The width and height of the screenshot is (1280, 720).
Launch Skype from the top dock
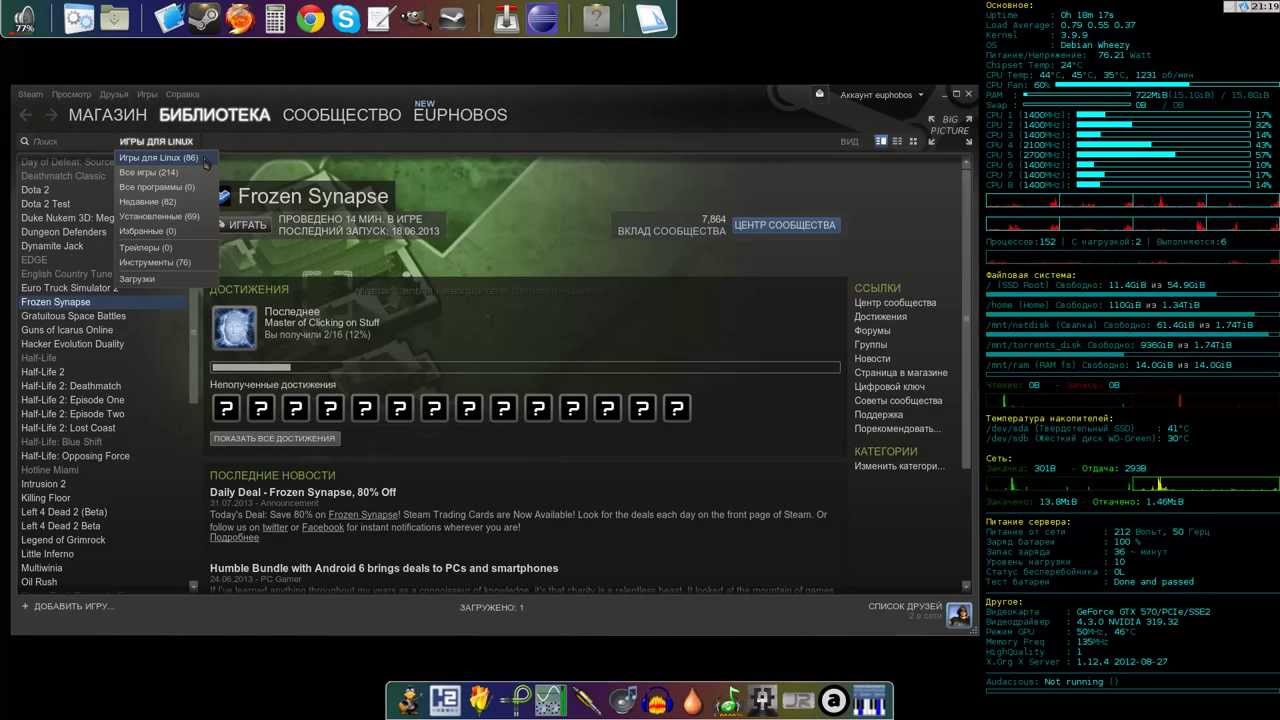click(x=346, y=18)
